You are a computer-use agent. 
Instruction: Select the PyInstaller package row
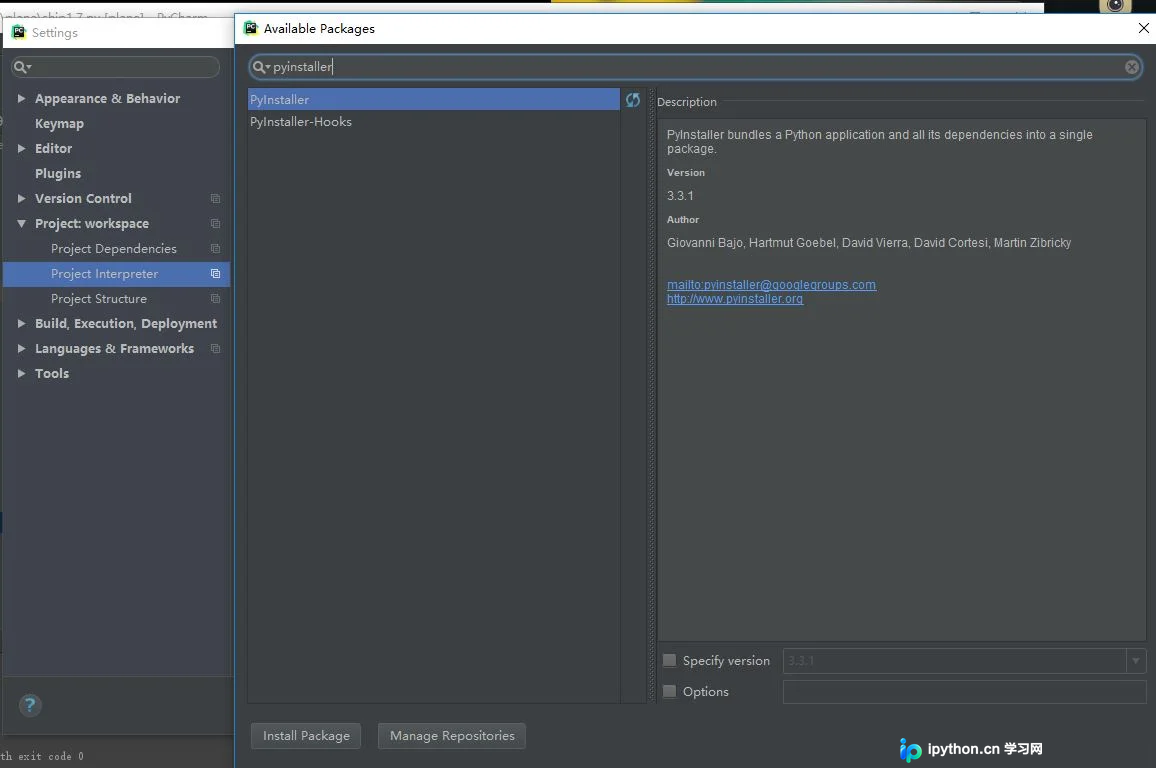coord(434,100)
